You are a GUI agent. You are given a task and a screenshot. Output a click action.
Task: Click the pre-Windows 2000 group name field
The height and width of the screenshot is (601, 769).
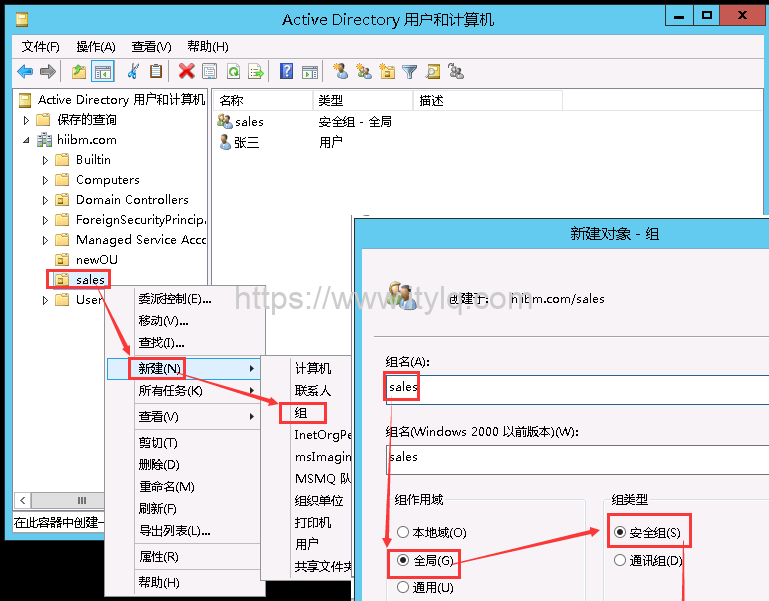pyautogui.click(x=577, y=460)
